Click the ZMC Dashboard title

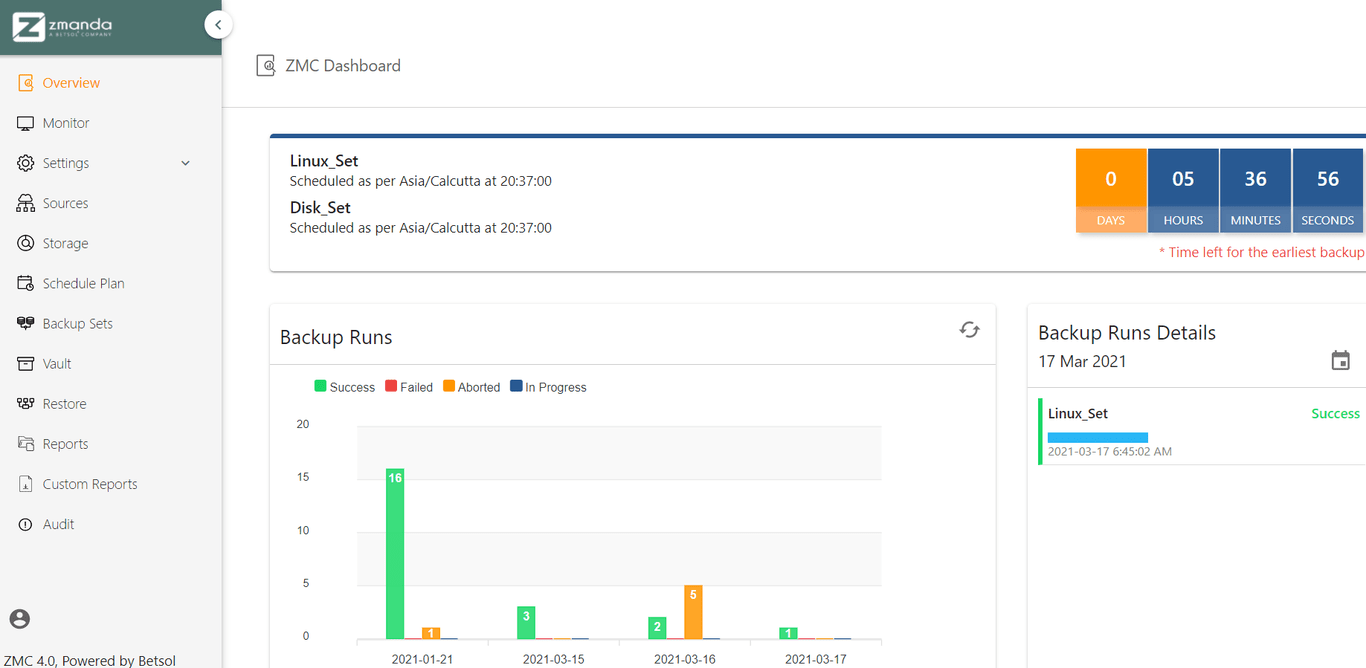(x=343, y=66)
